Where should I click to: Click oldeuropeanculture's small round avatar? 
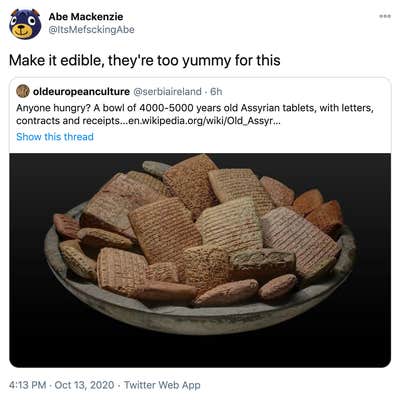[23, 91]
